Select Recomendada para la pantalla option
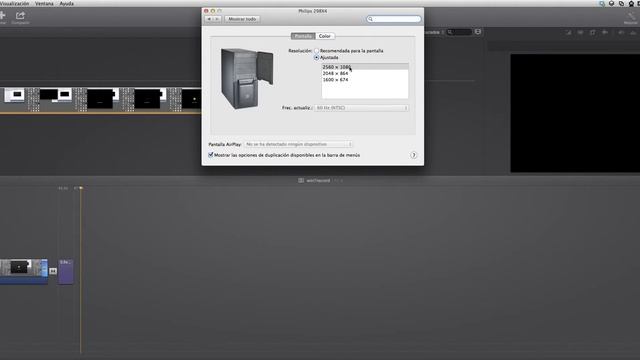 [x=316, y=51]
